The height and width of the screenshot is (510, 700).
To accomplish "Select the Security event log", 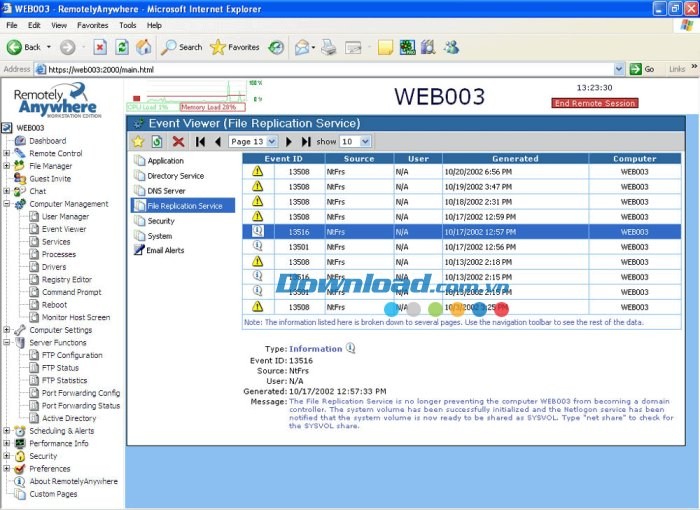I will click(x=160, y=221).
